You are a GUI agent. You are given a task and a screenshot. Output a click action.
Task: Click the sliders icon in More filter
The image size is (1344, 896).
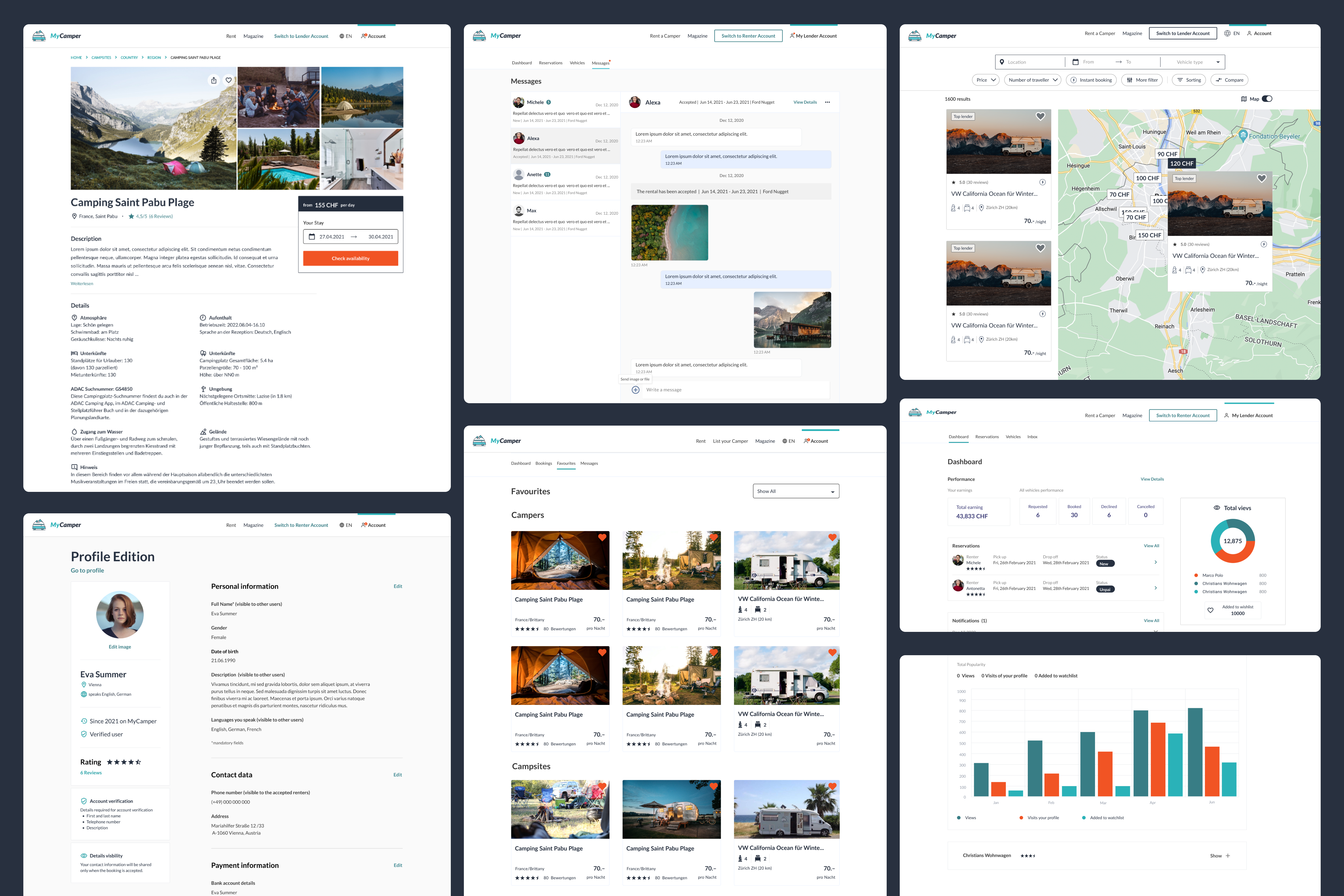coord(1130,80)
